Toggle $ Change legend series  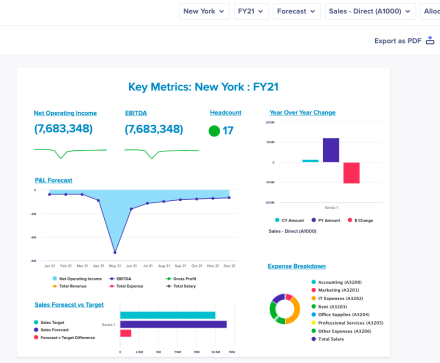(360, 220)
